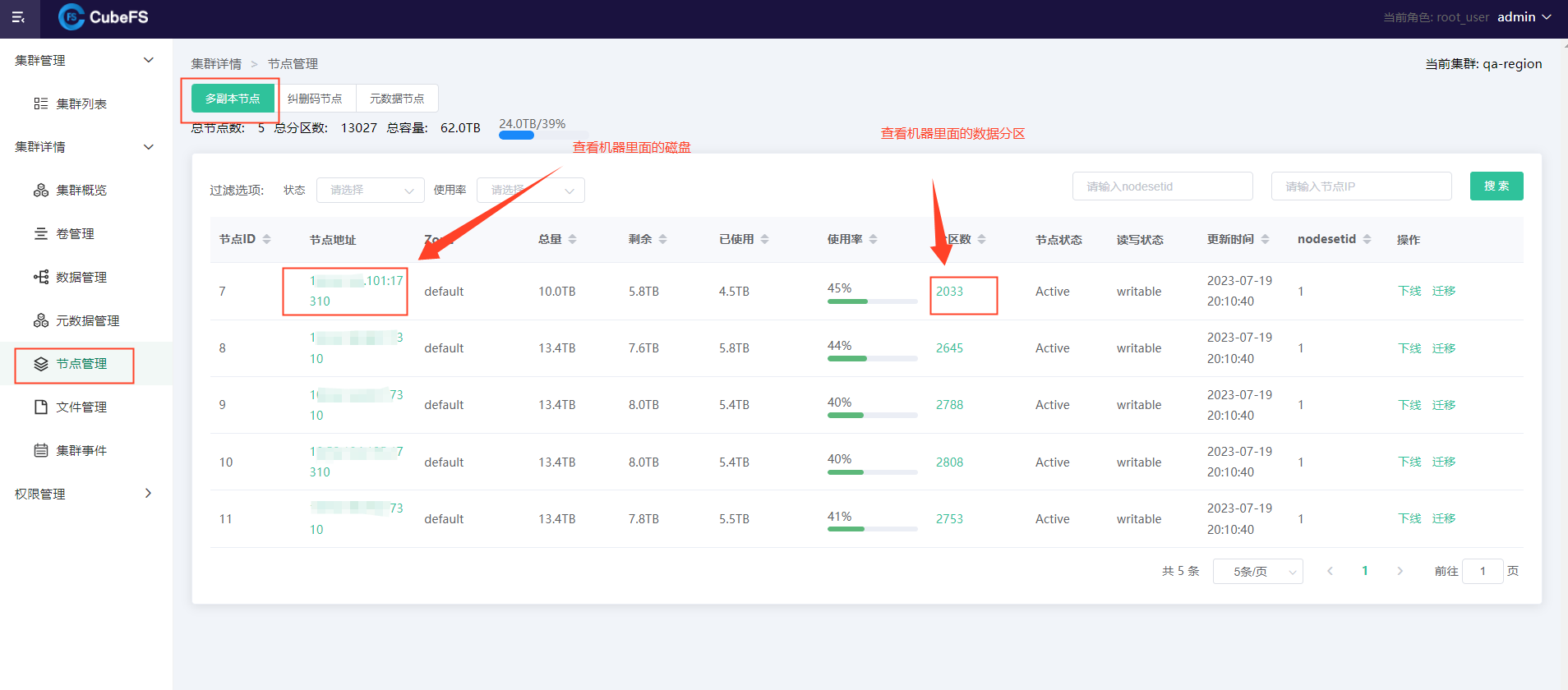Sort table by 节点ID column arrows
This screenshot has height=690, width=1568.
point(266,239)
